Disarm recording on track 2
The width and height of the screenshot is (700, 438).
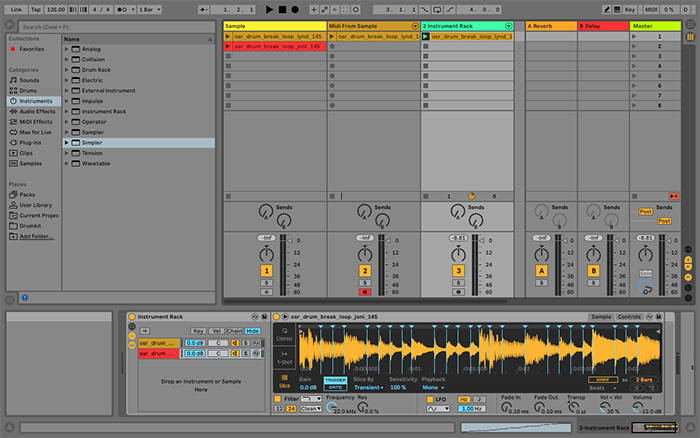[365, 292]
